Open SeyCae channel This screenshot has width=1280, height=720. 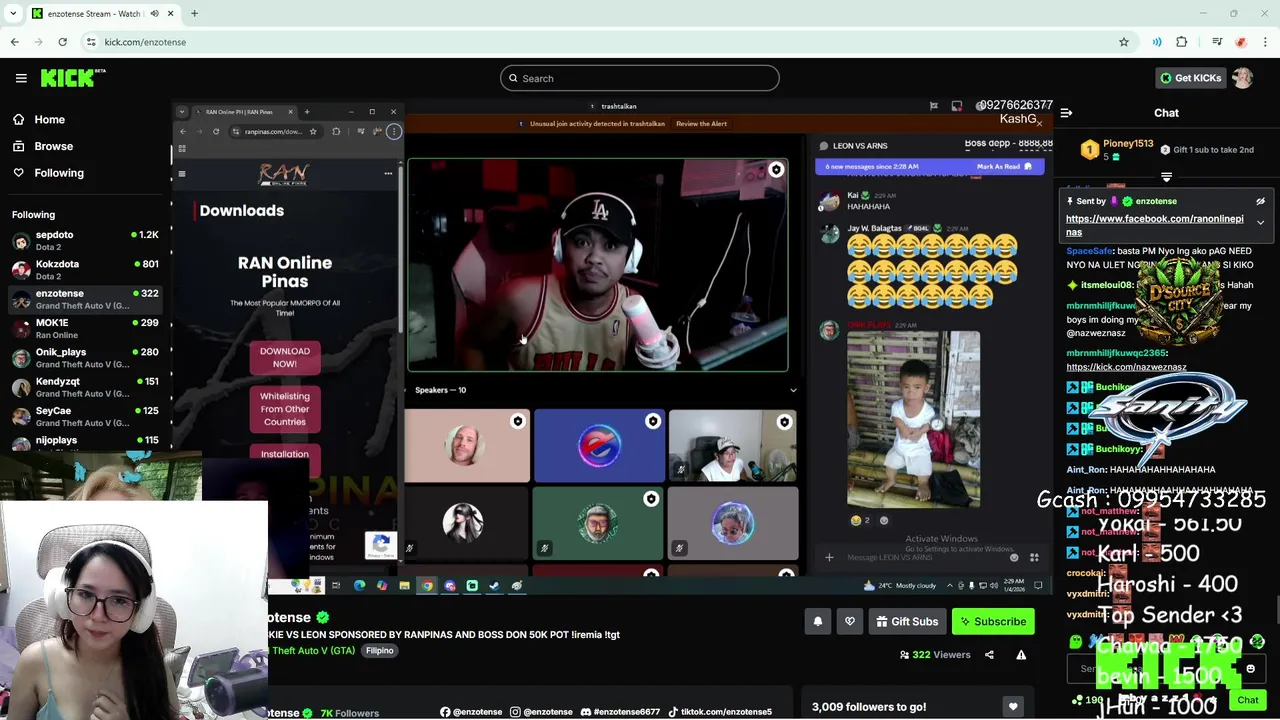pyautogui.click(x=85, y=416)
